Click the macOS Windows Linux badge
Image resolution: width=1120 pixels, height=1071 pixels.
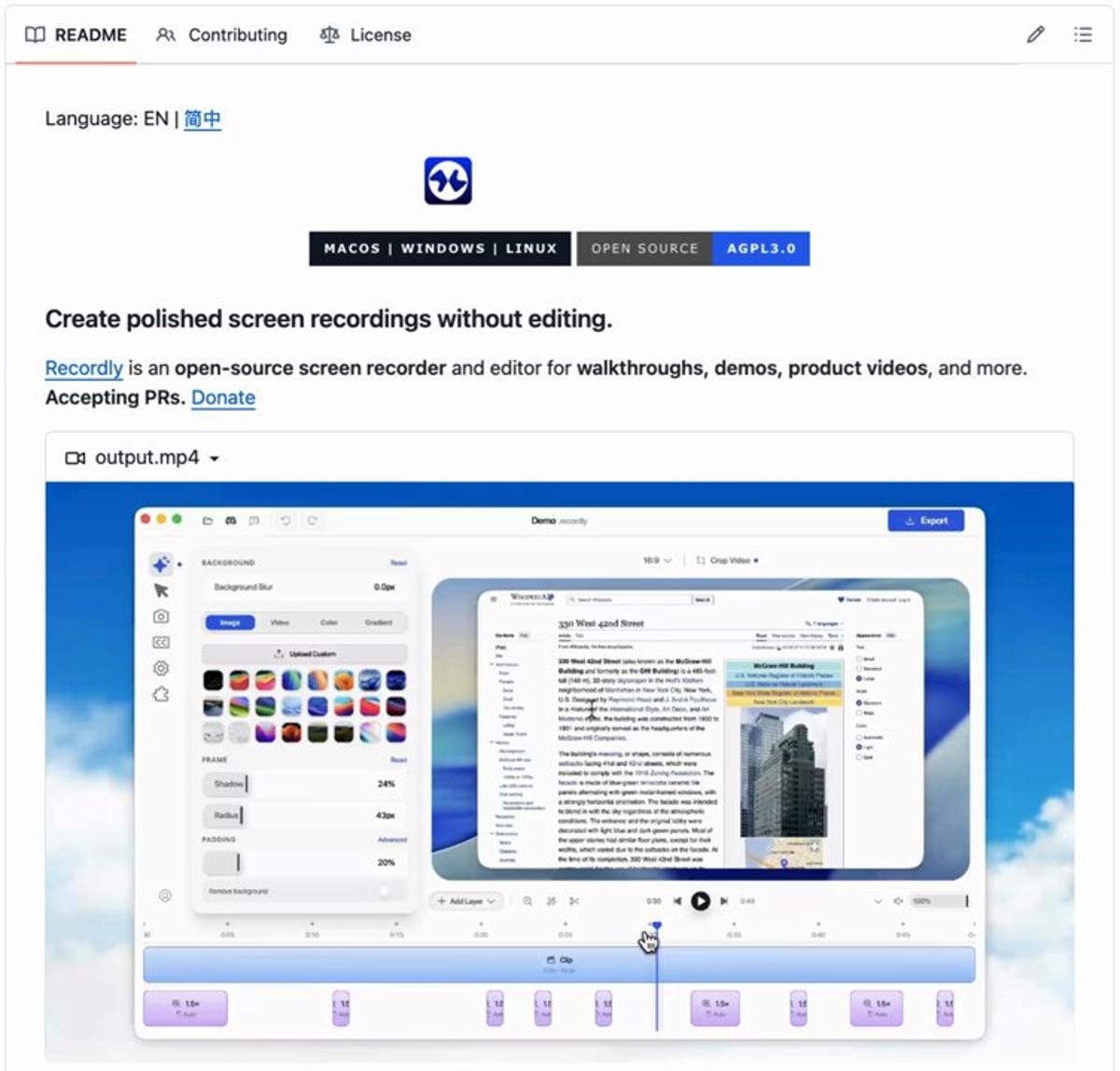coord(440,248)
